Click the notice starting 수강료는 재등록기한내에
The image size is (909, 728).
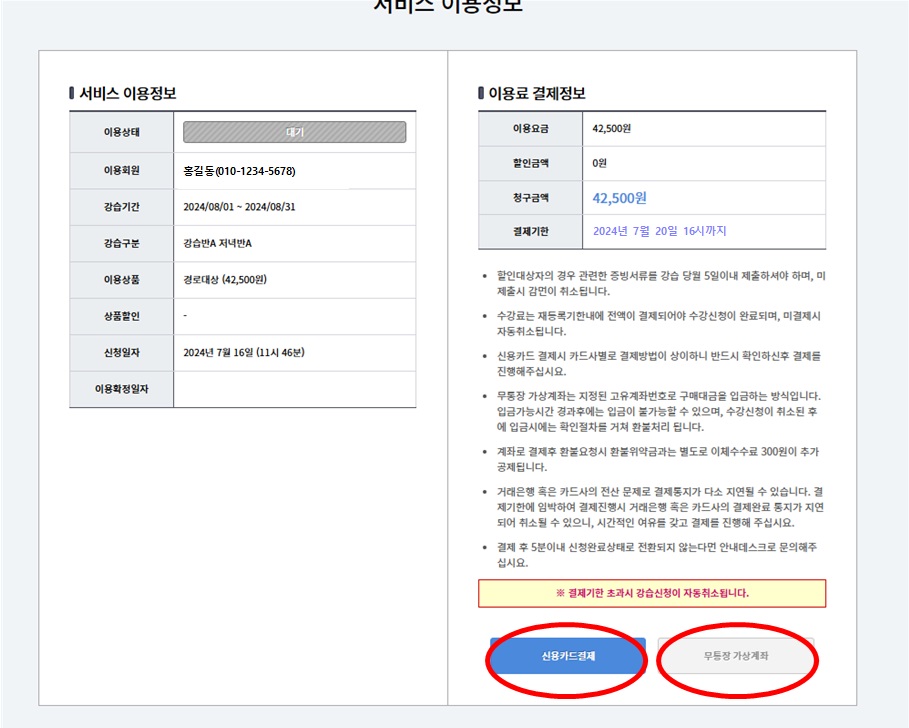659,323
